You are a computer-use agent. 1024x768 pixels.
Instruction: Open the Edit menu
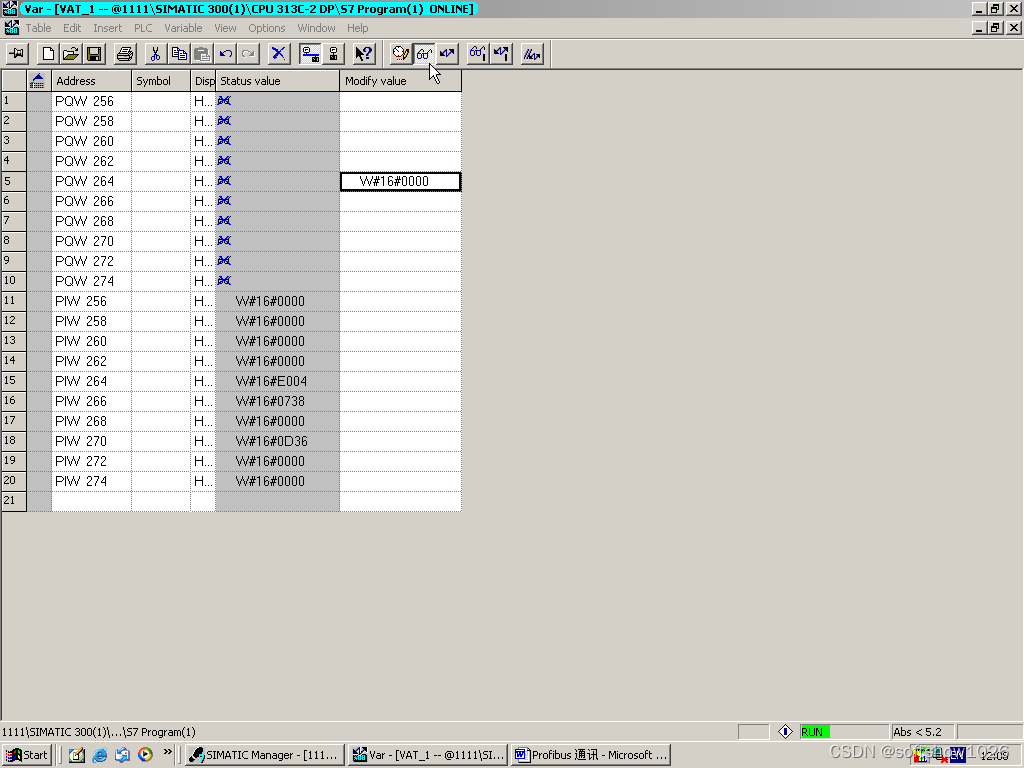pyautogui.click(x=72, y=28)
